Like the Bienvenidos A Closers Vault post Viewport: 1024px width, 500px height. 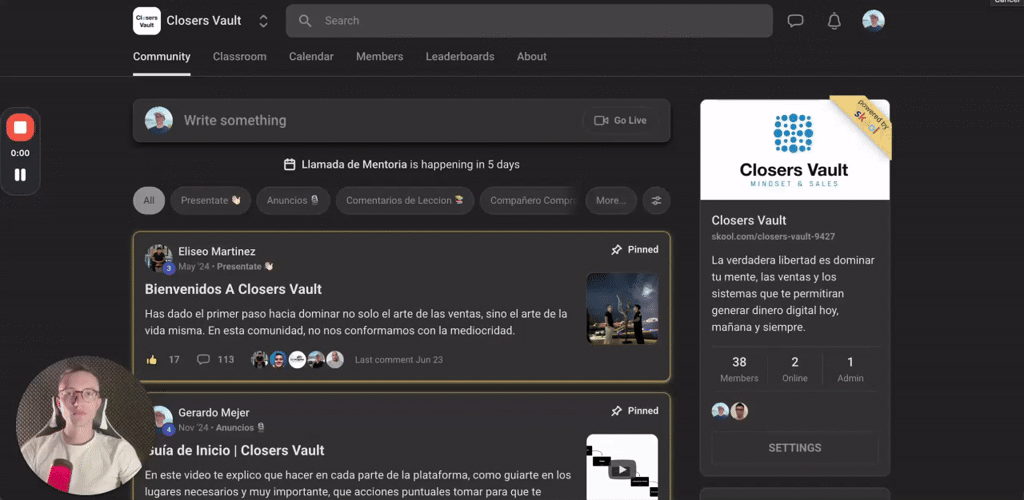click(152, 360)
